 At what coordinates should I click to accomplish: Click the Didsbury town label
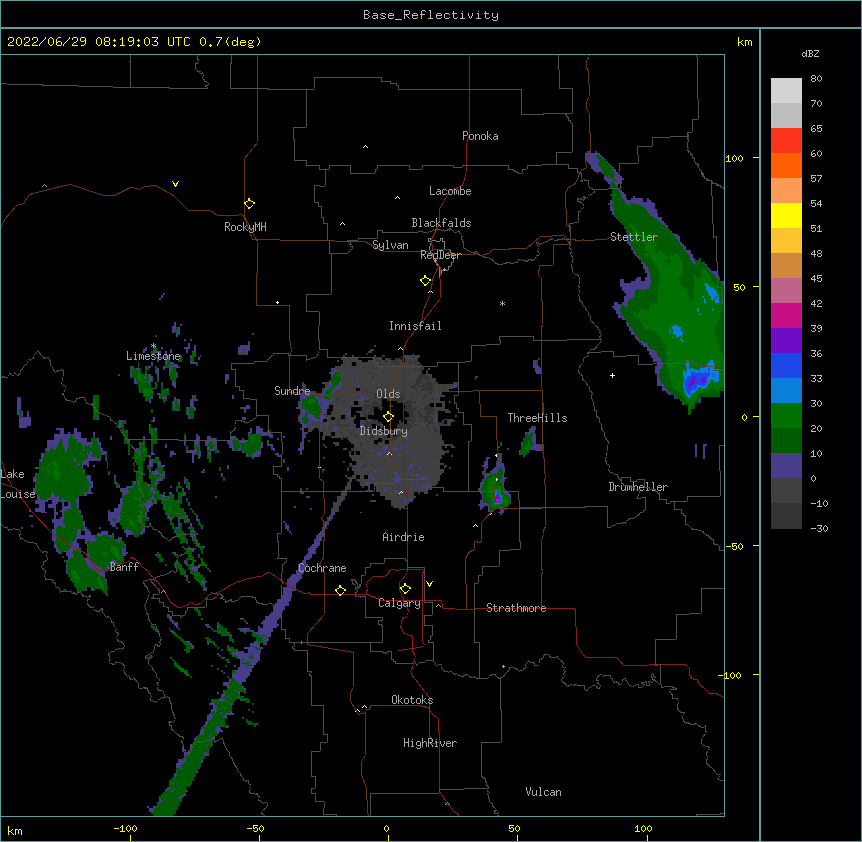point(384,431)
